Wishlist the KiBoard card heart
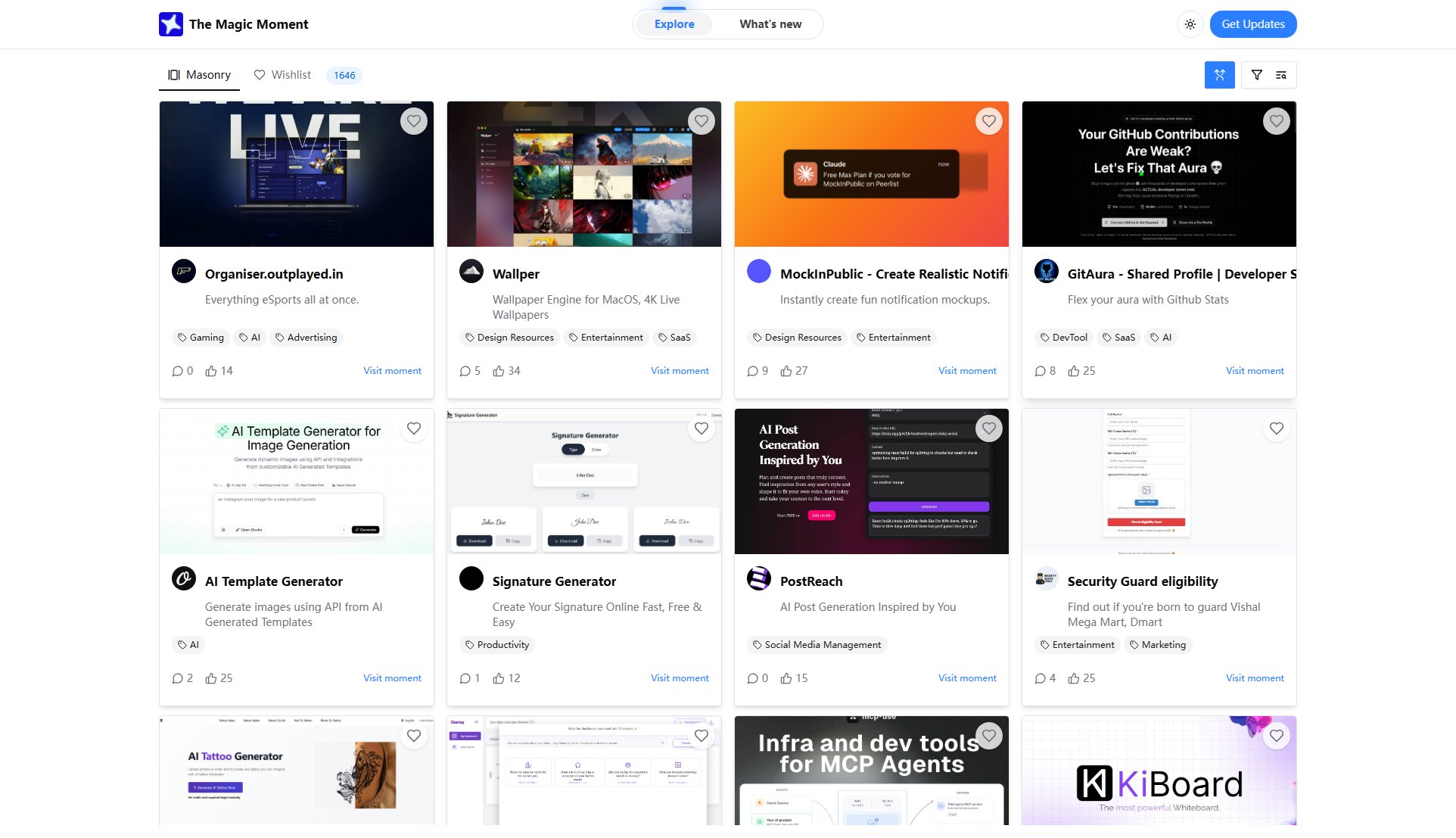This screenshot has height=838, width=1456. (1277, 736)
